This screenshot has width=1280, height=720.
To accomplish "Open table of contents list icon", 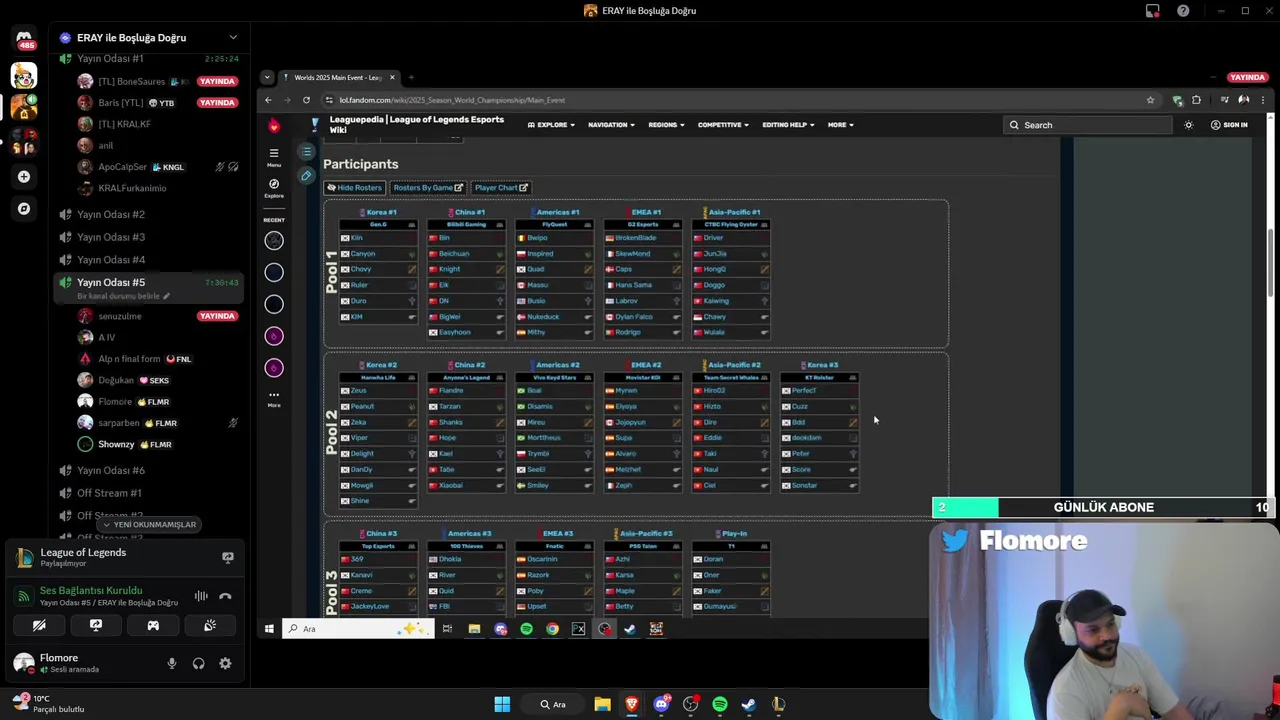I will [x=307, y=152].
